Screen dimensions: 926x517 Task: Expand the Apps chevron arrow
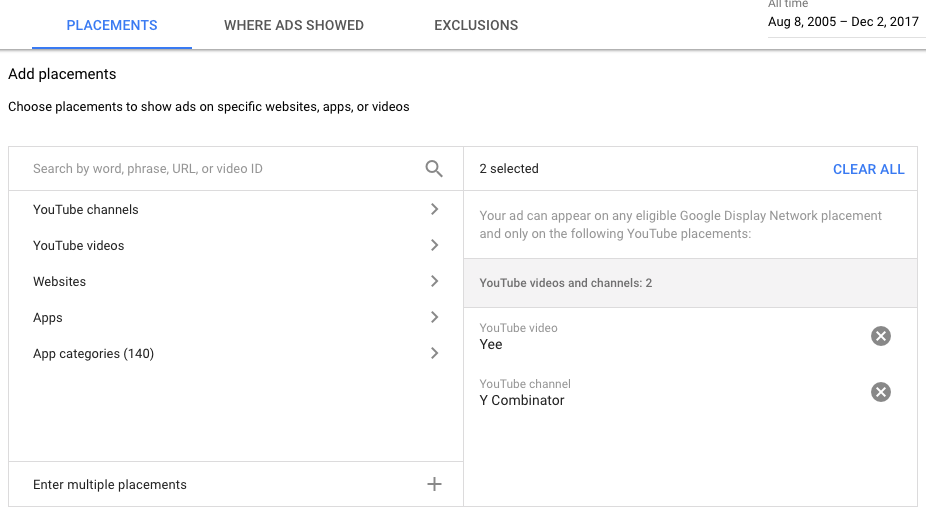click(435, 317)
